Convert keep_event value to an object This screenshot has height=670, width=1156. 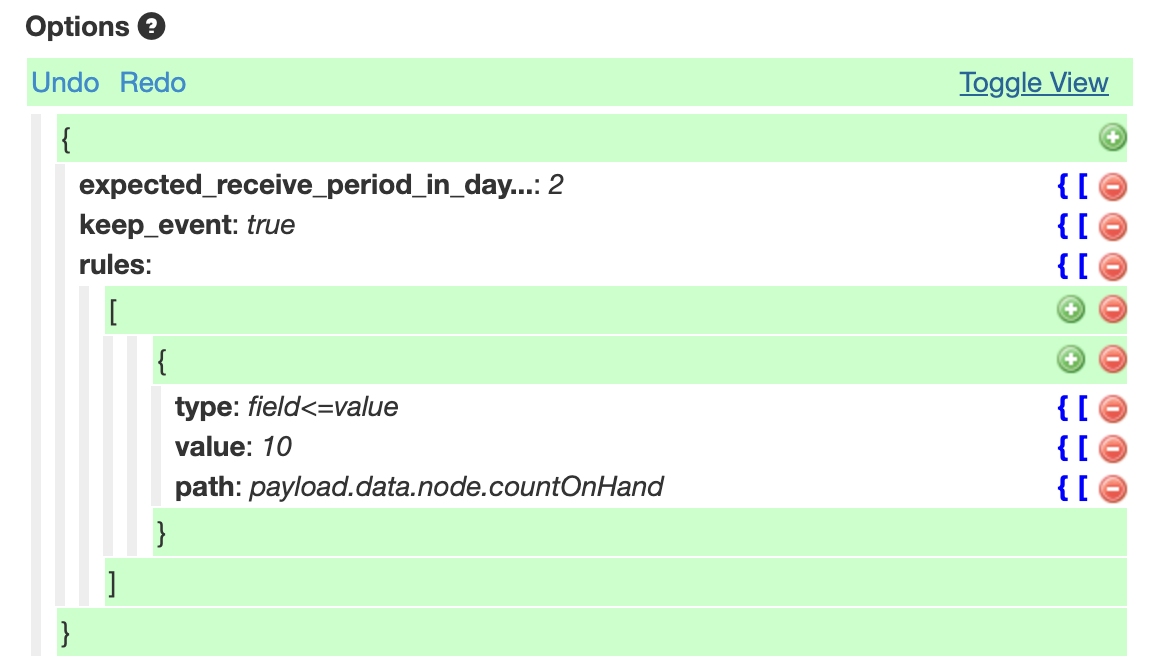tap(1063, 226)
